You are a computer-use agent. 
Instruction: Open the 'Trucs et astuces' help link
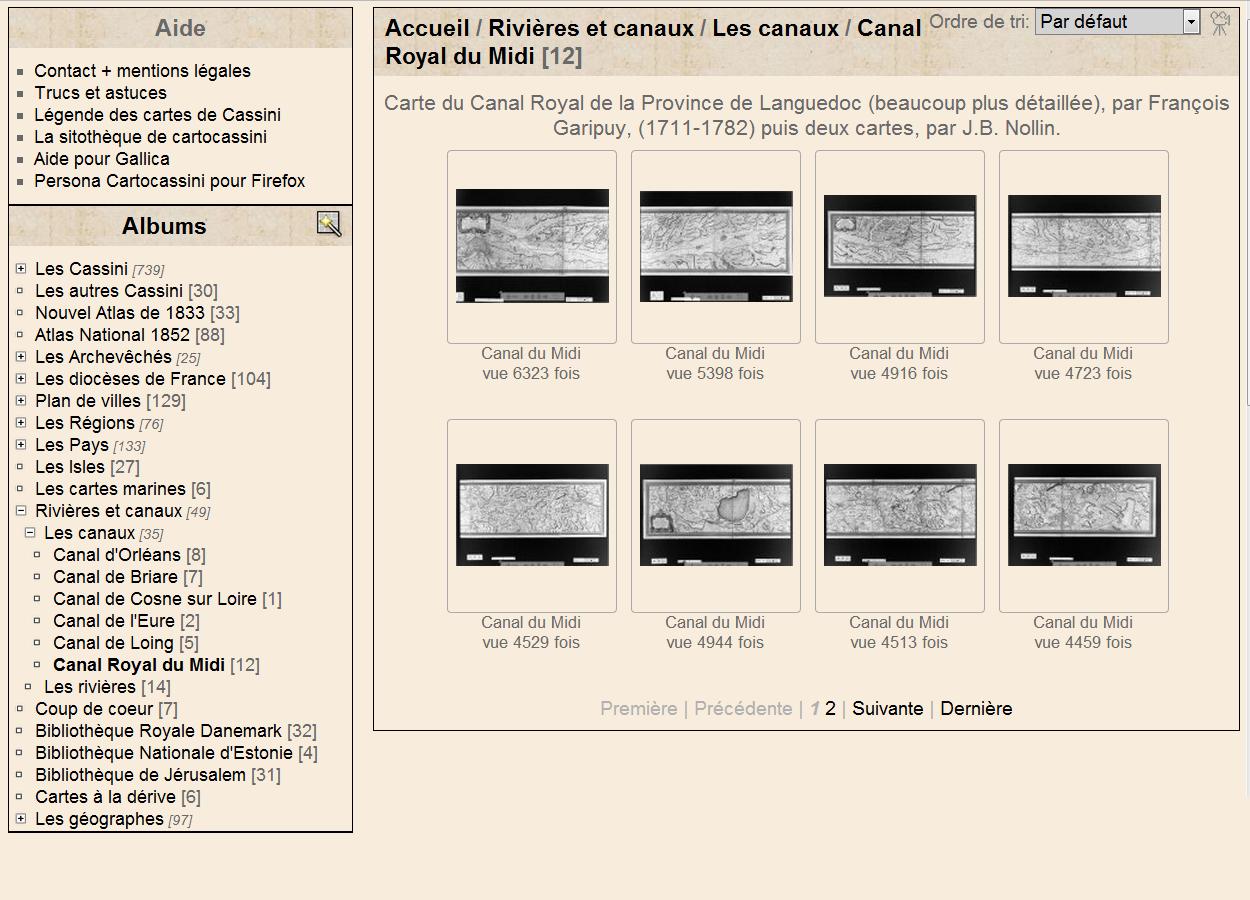click(x=100, y=93)
